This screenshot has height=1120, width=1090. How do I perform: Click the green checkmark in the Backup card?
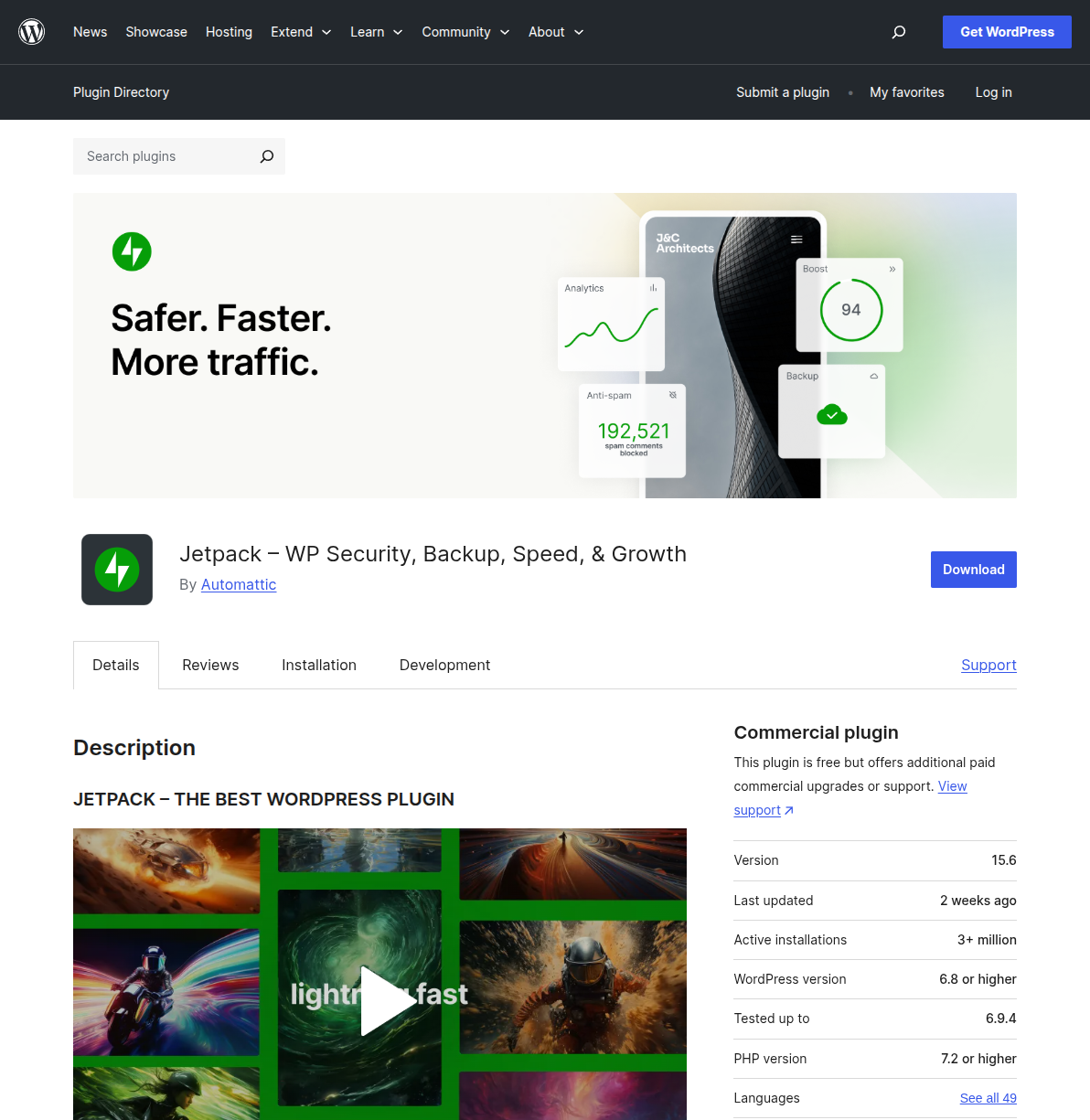tap(831, 414)
